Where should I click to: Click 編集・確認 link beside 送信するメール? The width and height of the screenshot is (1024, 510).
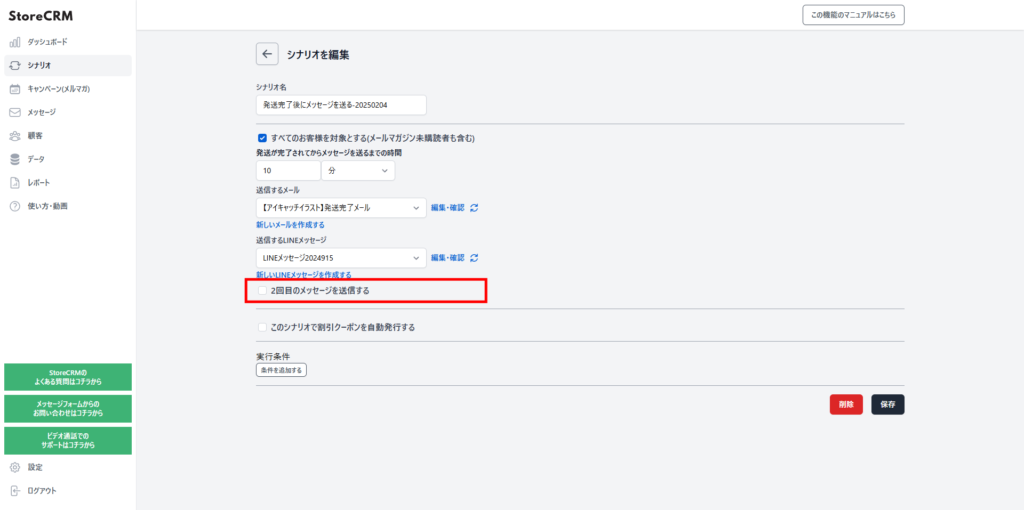click(x=447, y=208)
